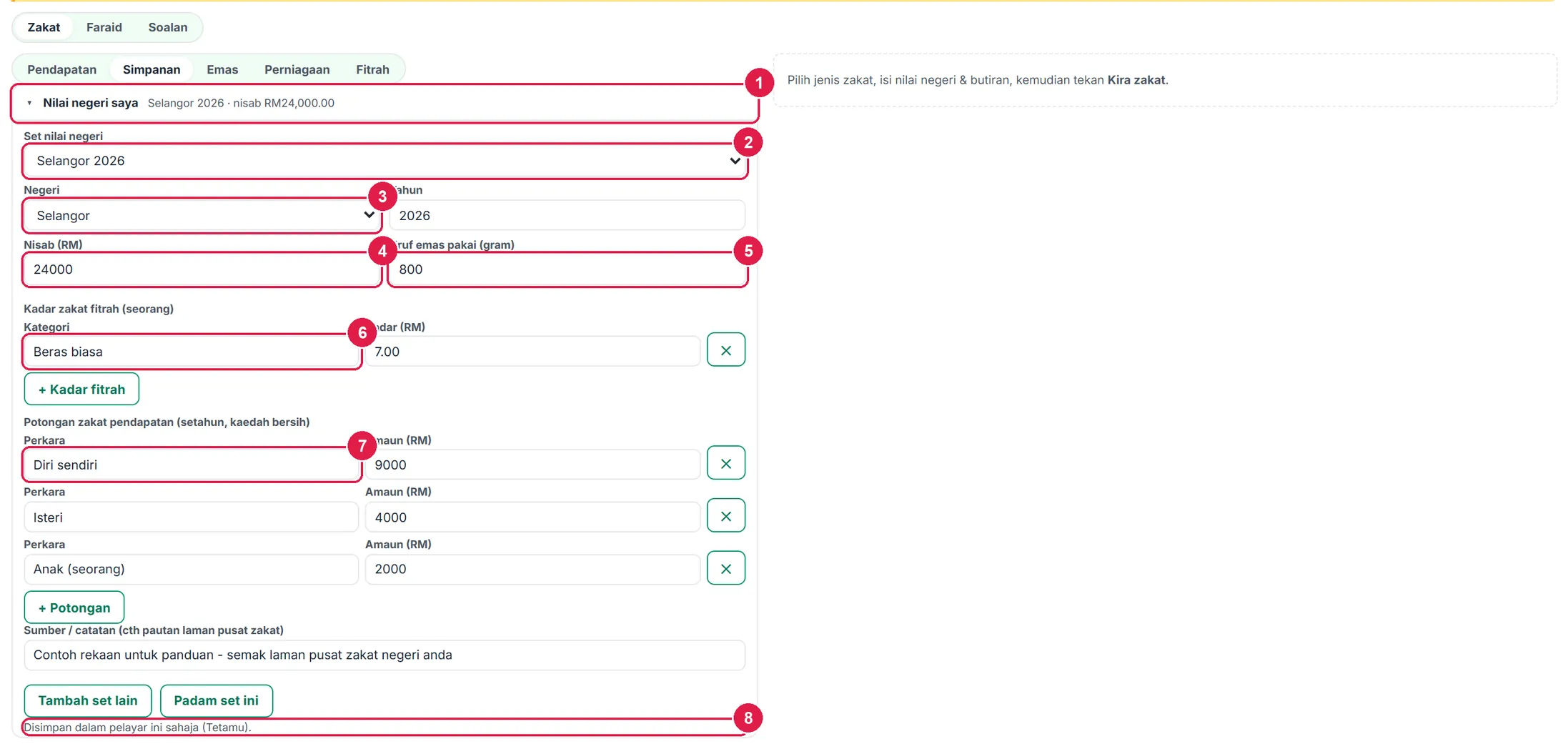Focus the Kategori field Beras biasa
Image resolution: width=1568 pixels, height=749 pixels.
(x=192, y=352)
